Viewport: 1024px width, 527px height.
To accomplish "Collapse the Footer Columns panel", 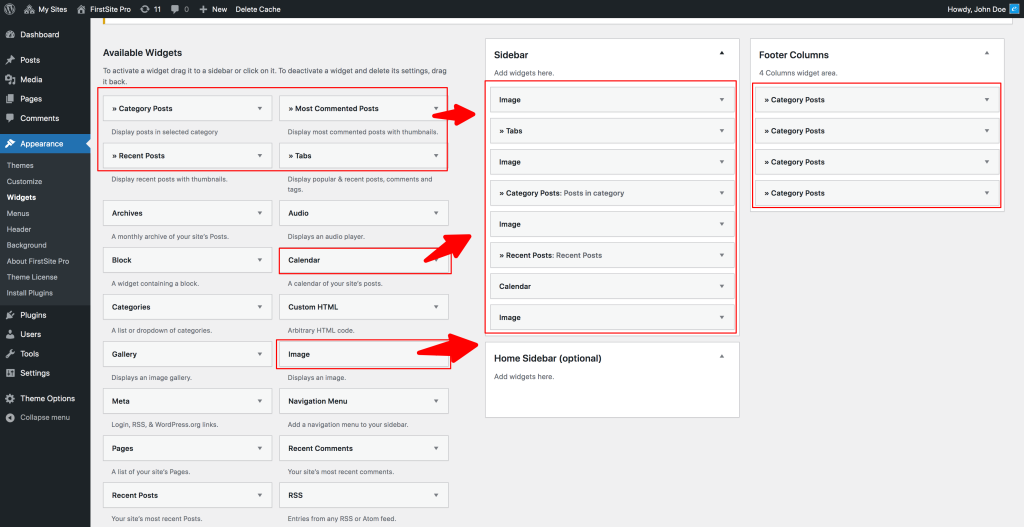I will pyautogui.click(x=986, y=52).
